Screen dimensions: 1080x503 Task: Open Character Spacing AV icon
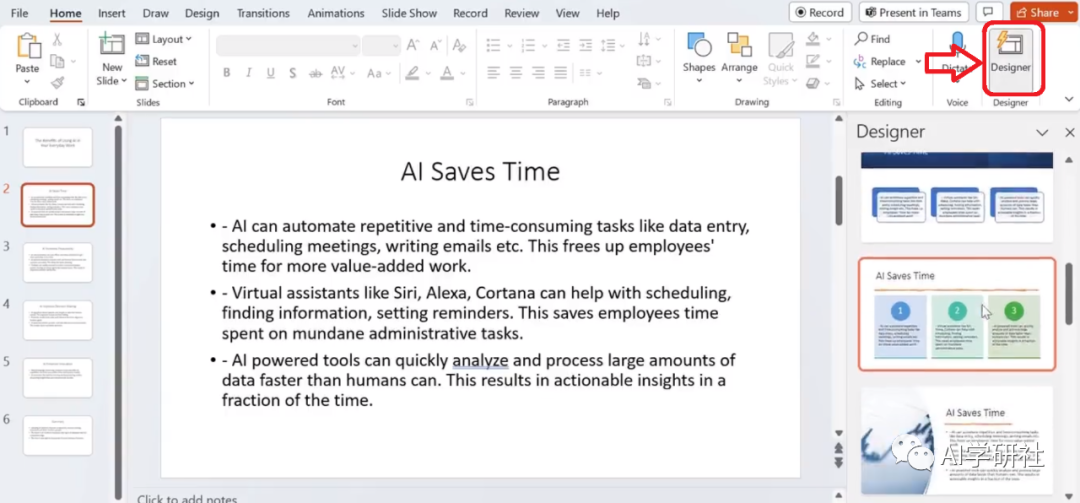[x=338, y=72]
